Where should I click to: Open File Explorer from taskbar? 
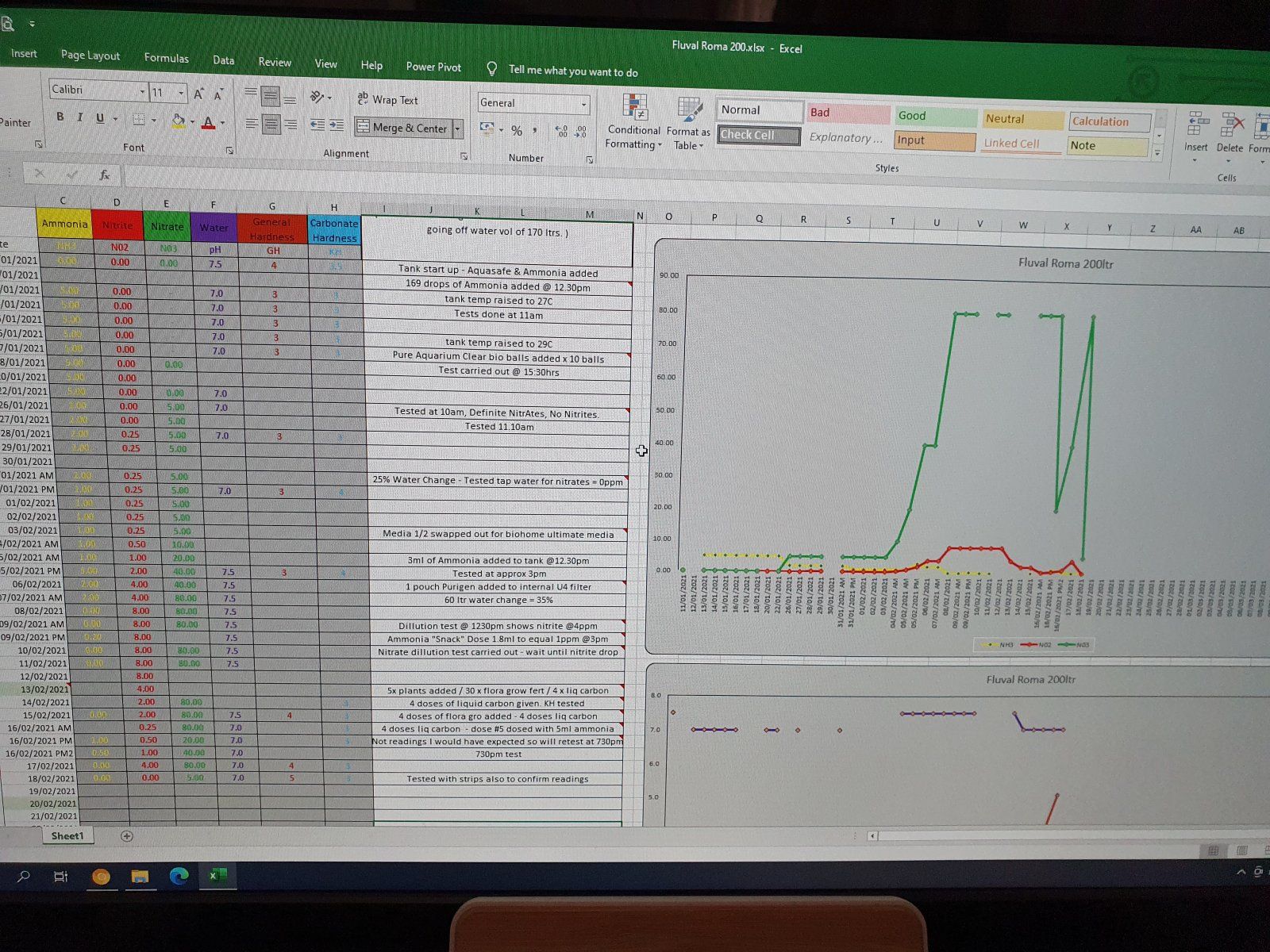[140, 877]
